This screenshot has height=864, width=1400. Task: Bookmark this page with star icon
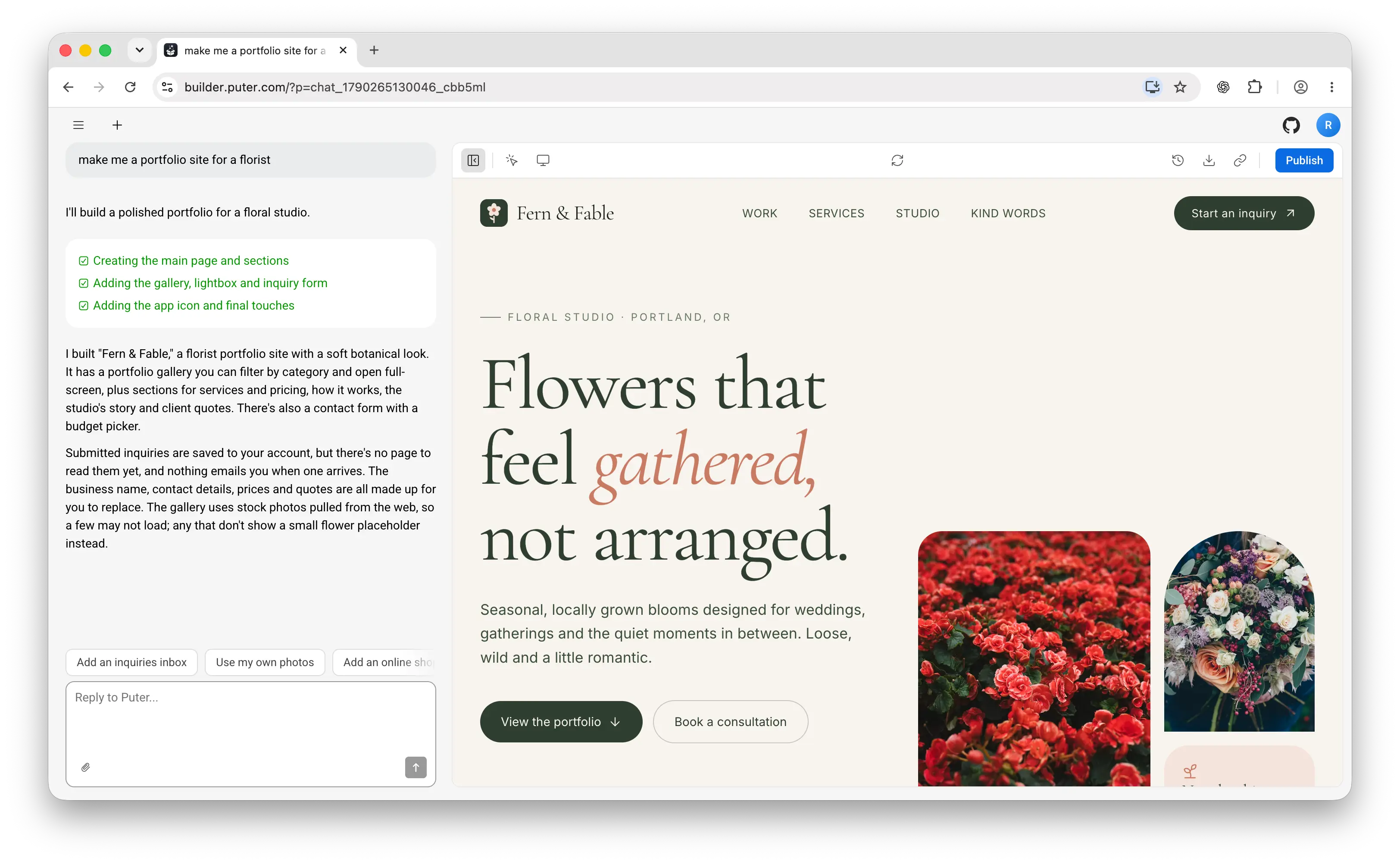click(x=1179, y=87)
